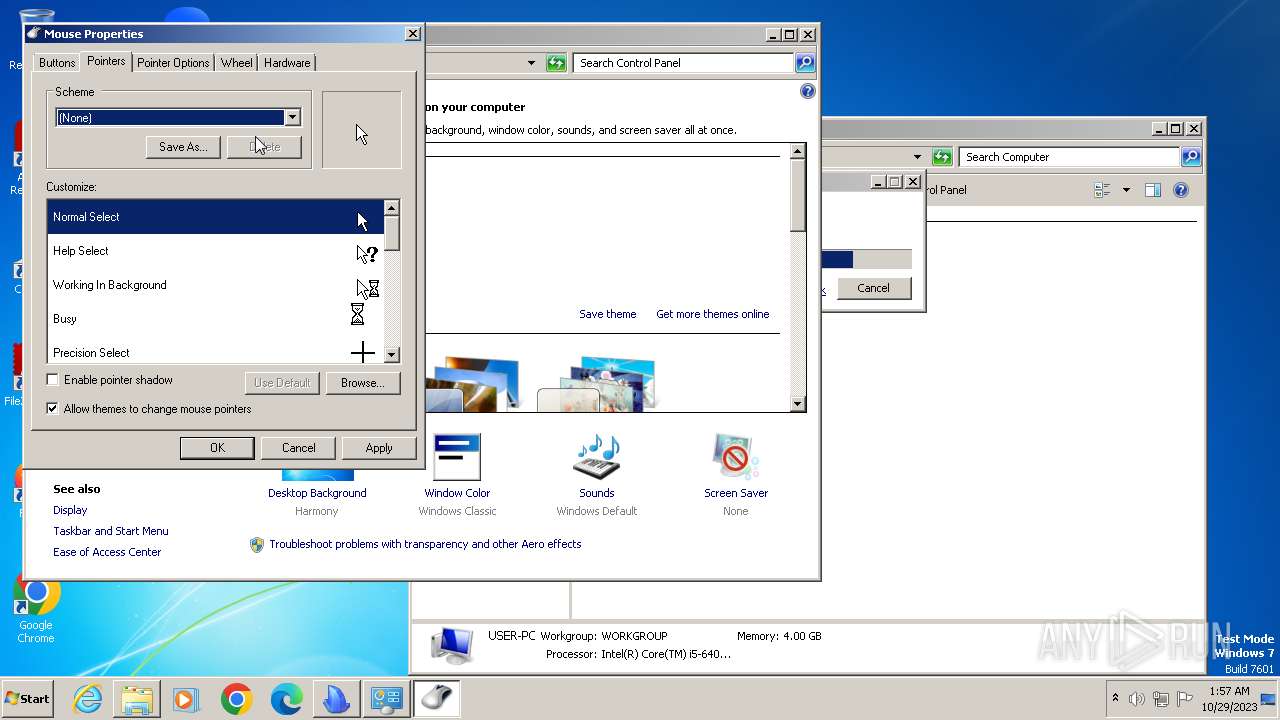Launch Microsoft Edge from the taskbar
The width and height of the screenshot is (1280, 720).
287,699
